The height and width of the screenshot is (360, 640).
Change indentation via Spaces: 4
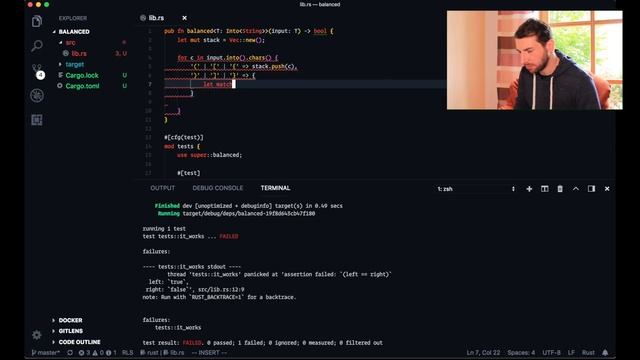point(521,353)
